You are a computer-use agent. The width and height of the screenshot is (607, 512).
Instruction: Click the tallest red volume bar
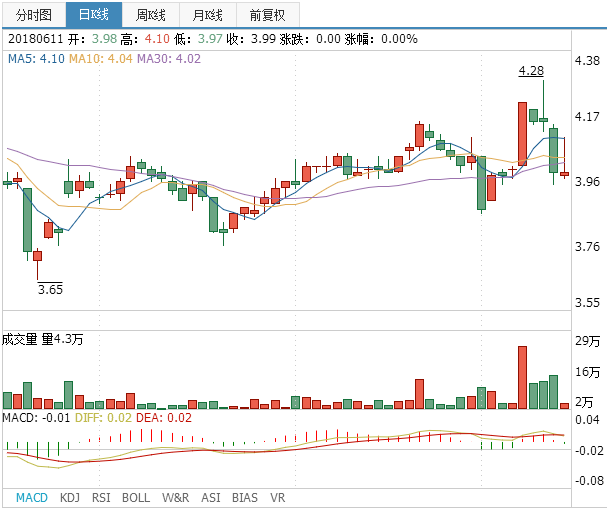(x=523, y=378)
